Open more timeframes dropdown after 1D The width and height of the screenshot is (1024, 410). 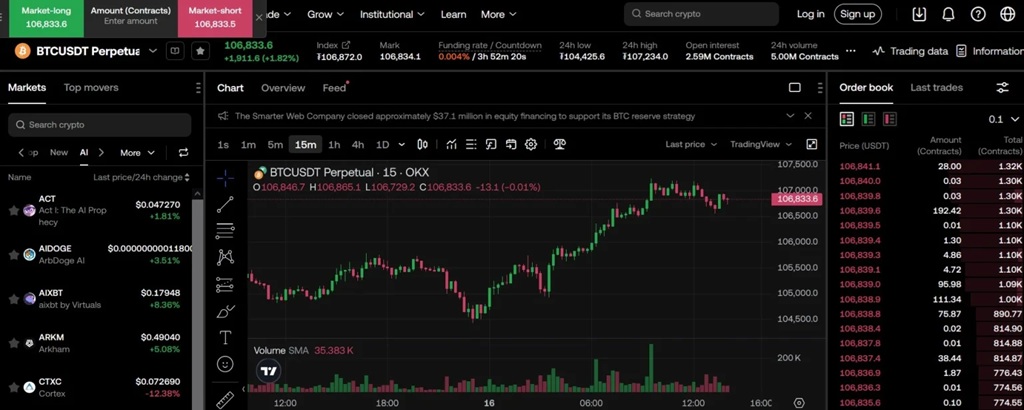[x=402, y=144]
